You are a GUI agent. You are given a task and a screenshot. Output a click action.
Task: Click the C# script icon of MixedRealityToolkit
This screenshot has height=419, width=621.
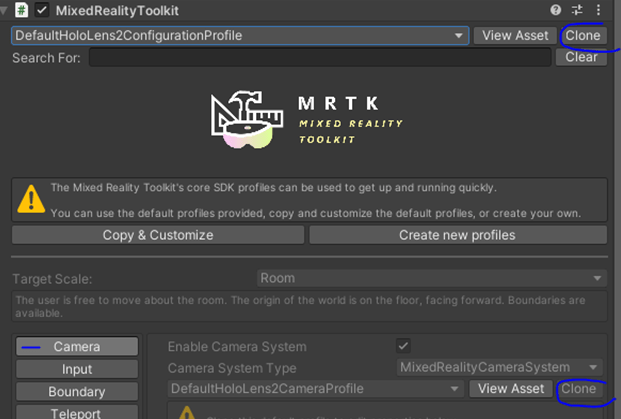point(19,10)
